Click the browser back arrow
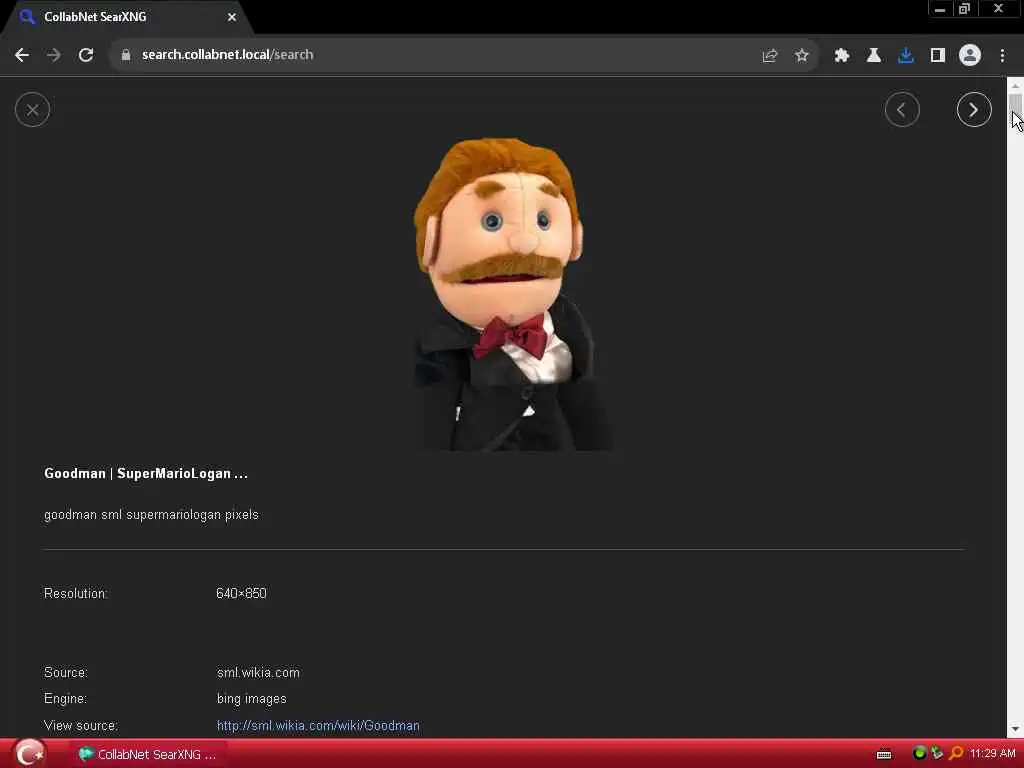 22,55
